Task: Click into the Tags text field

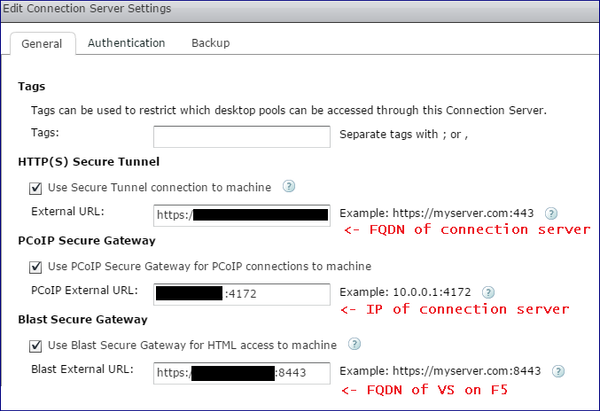Action: point(242,135)
